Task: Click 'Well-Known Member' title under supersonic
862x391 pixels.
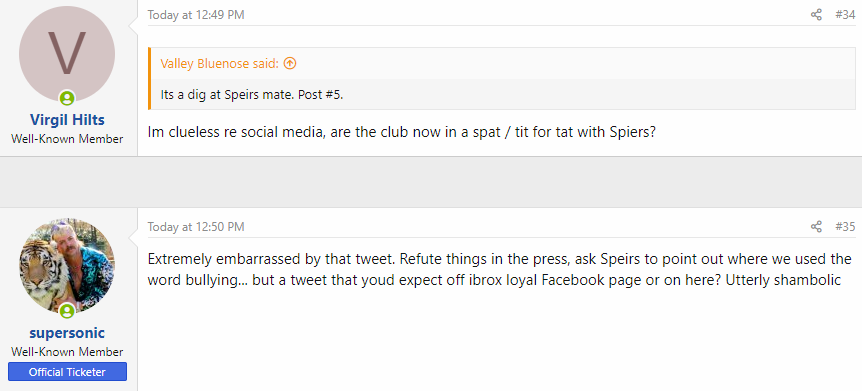Action: 67,351
